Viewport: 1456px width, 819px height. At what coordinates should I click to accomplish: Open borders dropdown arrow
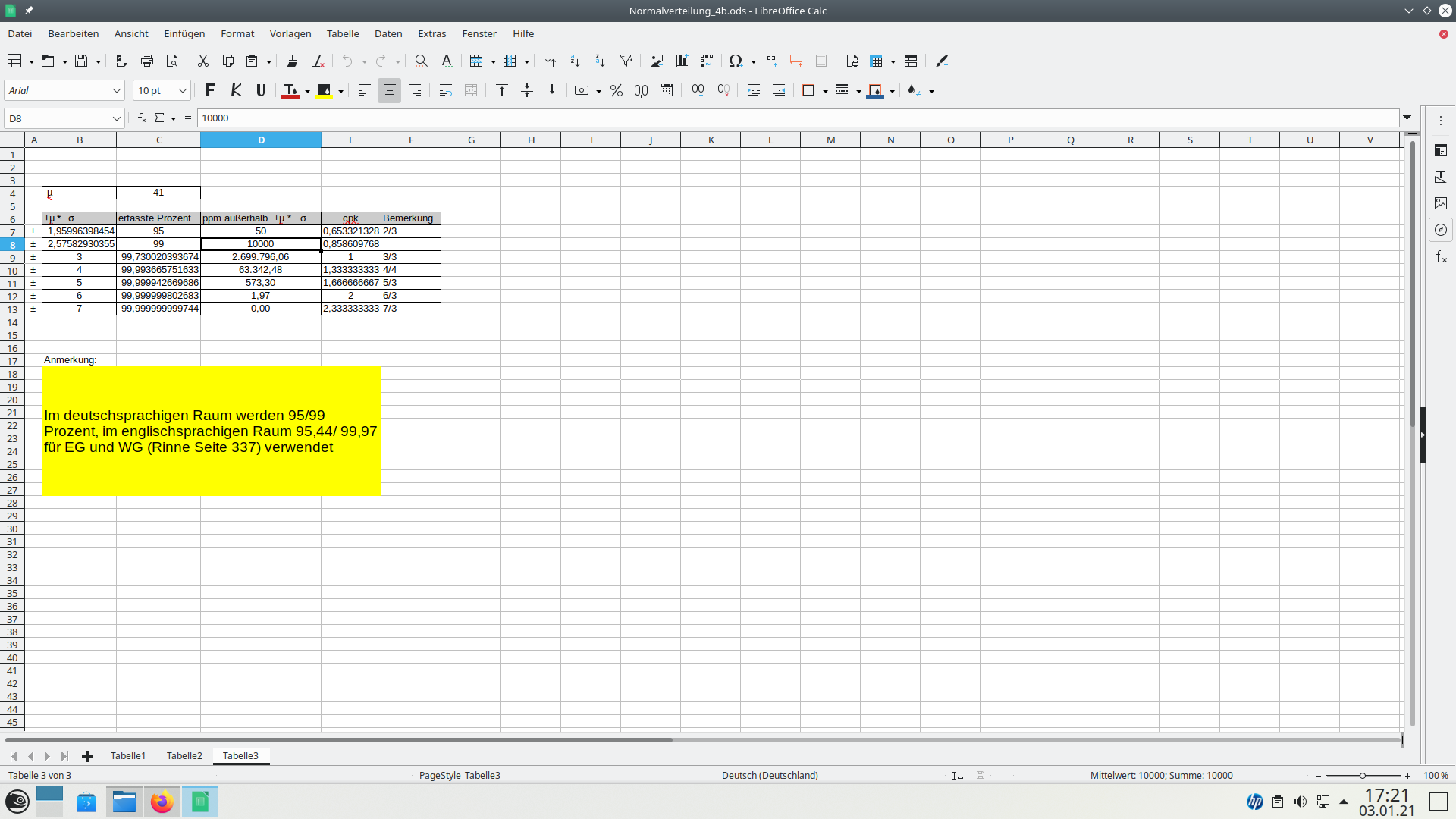tap(825, 91)
